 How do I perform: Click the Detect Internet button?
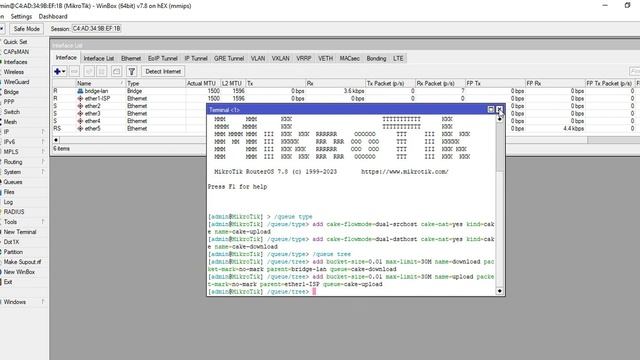[x=163, y=71]
